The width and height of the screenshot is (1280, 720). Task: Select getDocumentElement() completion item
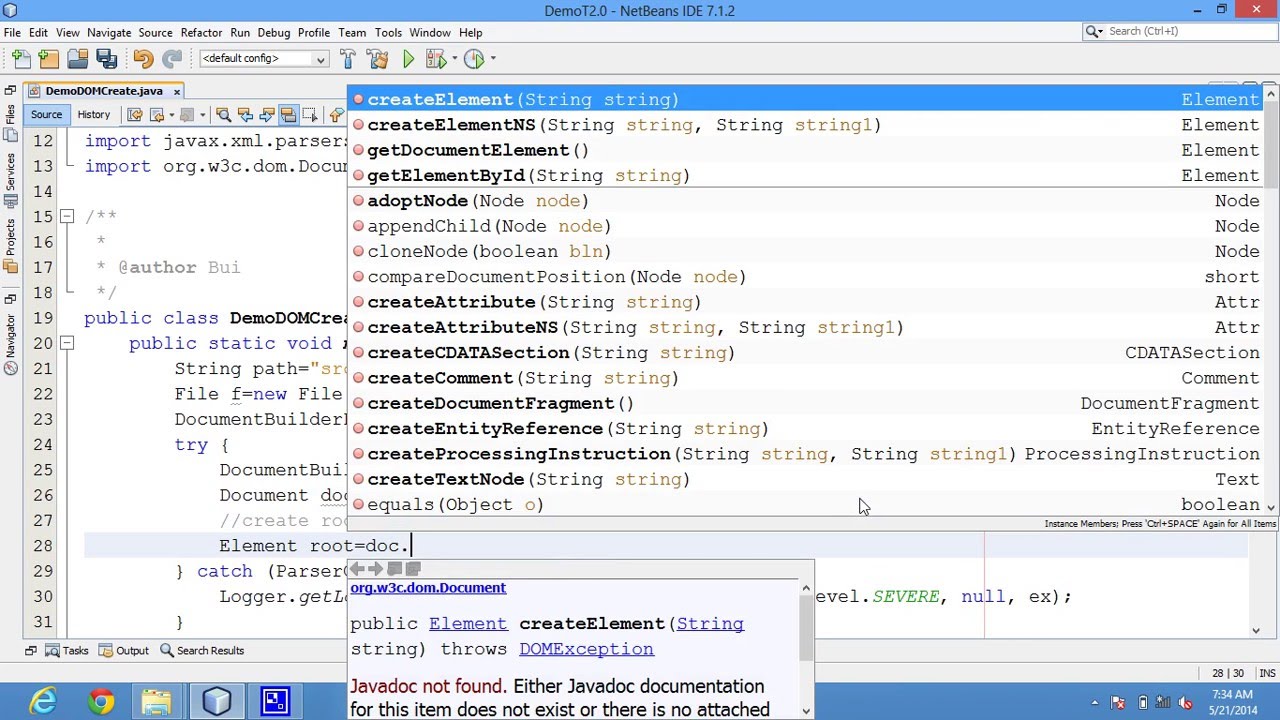coord(805,150)
